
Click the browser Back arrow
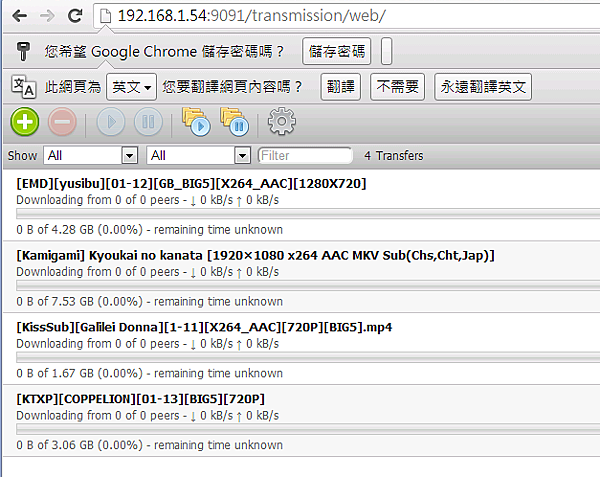coord(19,16)
